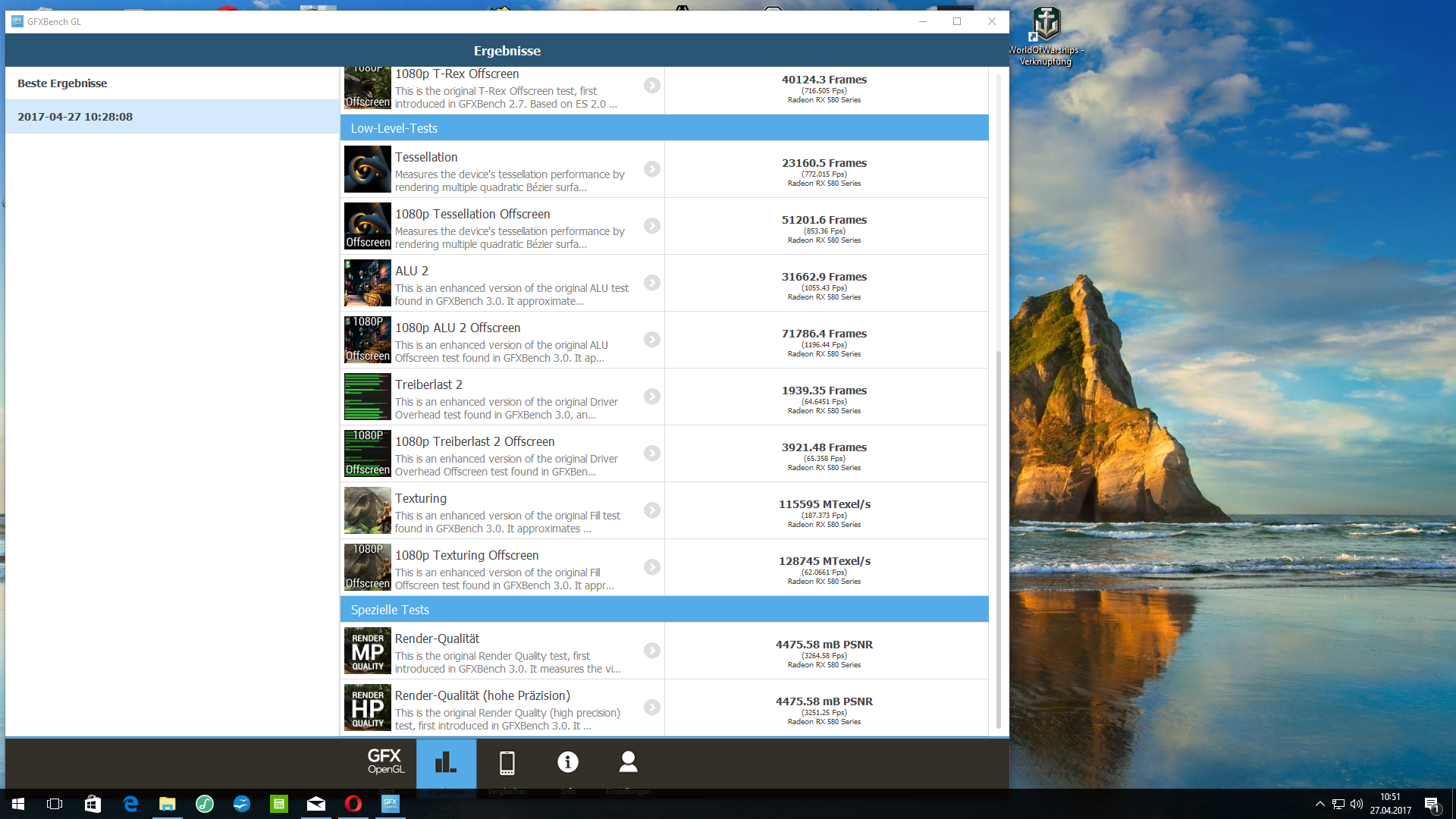Open the Info tab icon
Image resolution: width=1456 pixels, height=819 pixels.
567,762
